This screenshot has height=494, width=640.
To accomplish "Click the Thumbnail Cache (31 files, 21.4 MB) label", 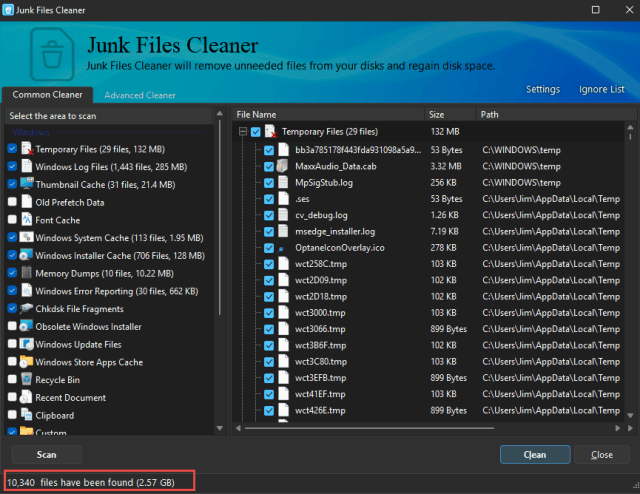I will [105, 185].
